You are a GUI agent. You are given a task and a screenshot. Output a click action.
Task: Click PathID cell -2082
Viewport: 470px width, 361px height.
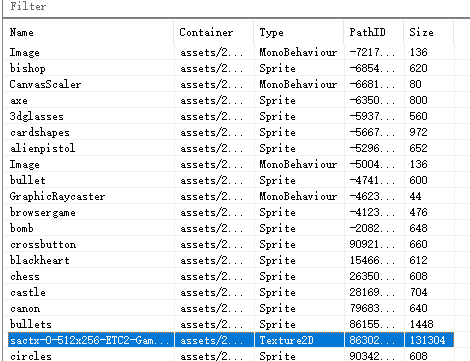tap(372, 228)
